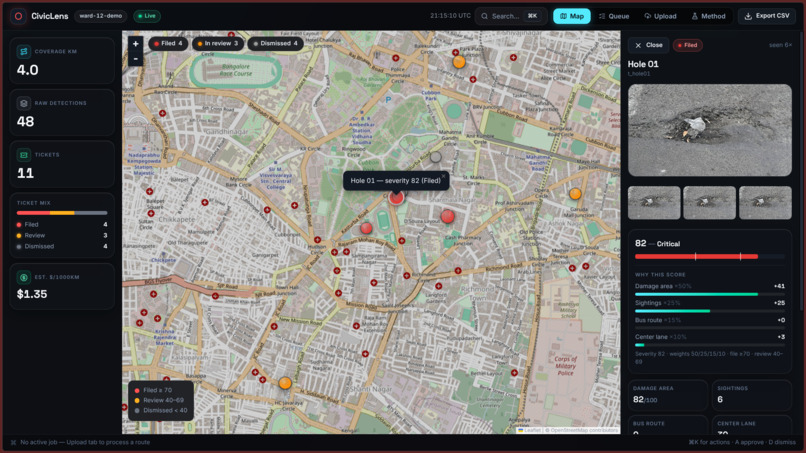Click the Damage area score bar
Viewport: 806px width, 453px height.
pos(709,294)
